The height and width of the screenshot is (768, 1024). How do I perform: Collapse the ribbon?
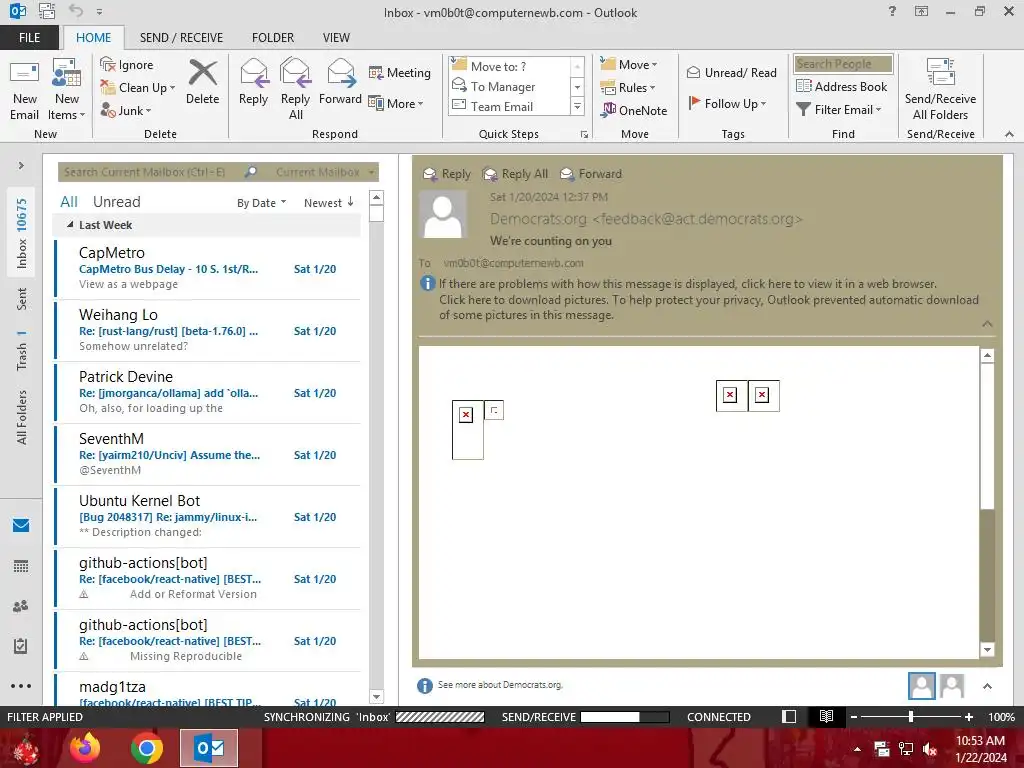pos(1010,134)
